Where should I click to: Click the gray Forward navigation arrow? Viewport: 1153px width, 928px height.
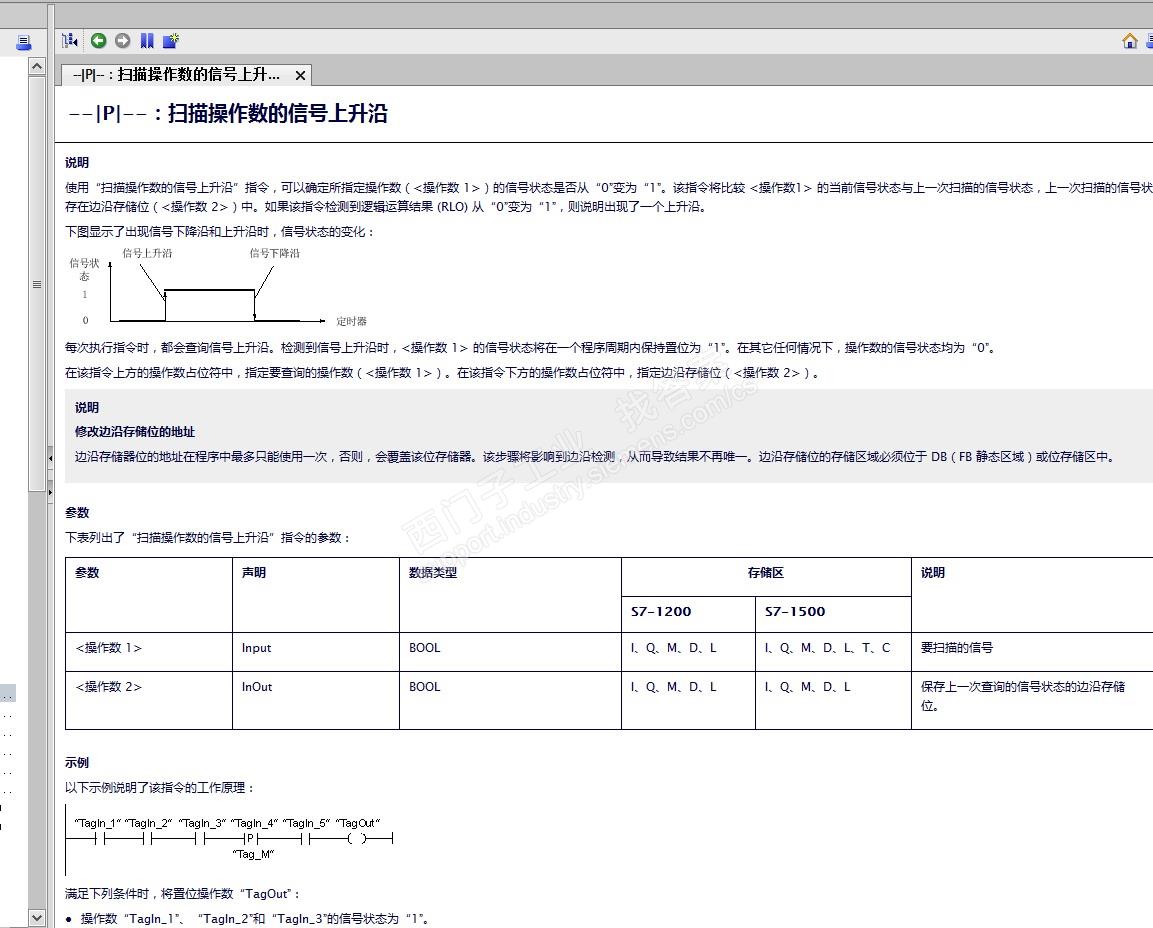click(x=123, y=40)
